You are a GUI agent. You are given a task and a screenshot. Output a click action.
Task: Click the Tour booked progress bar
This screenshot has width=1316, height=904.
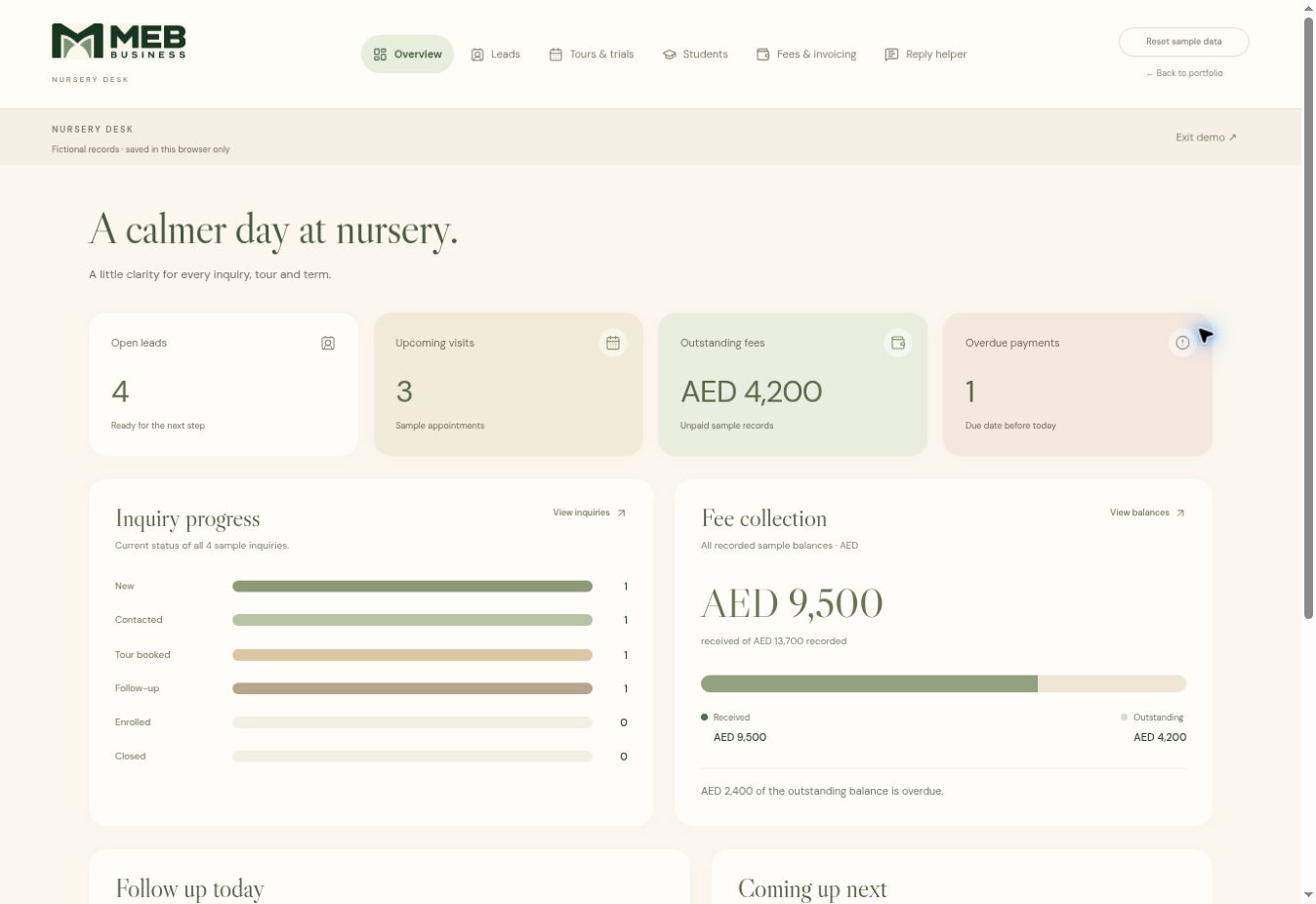412,655
